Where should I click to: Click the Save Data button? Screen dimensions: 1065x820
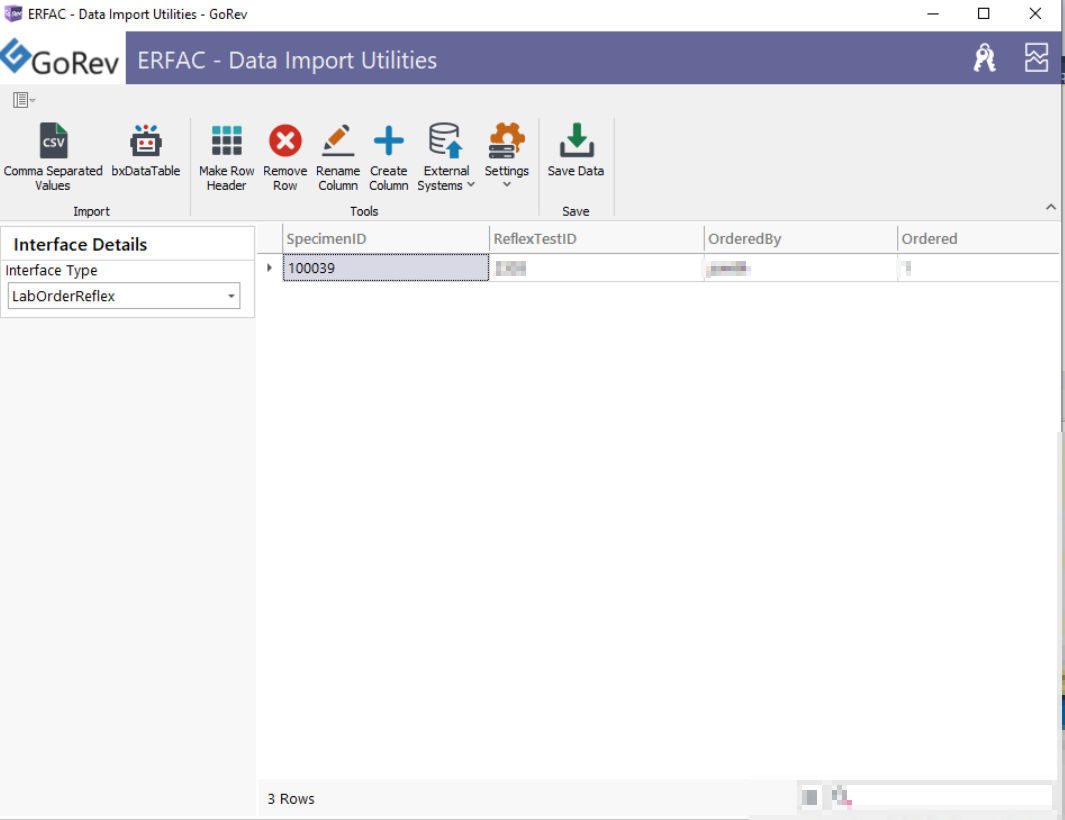(x=575, y=150)
